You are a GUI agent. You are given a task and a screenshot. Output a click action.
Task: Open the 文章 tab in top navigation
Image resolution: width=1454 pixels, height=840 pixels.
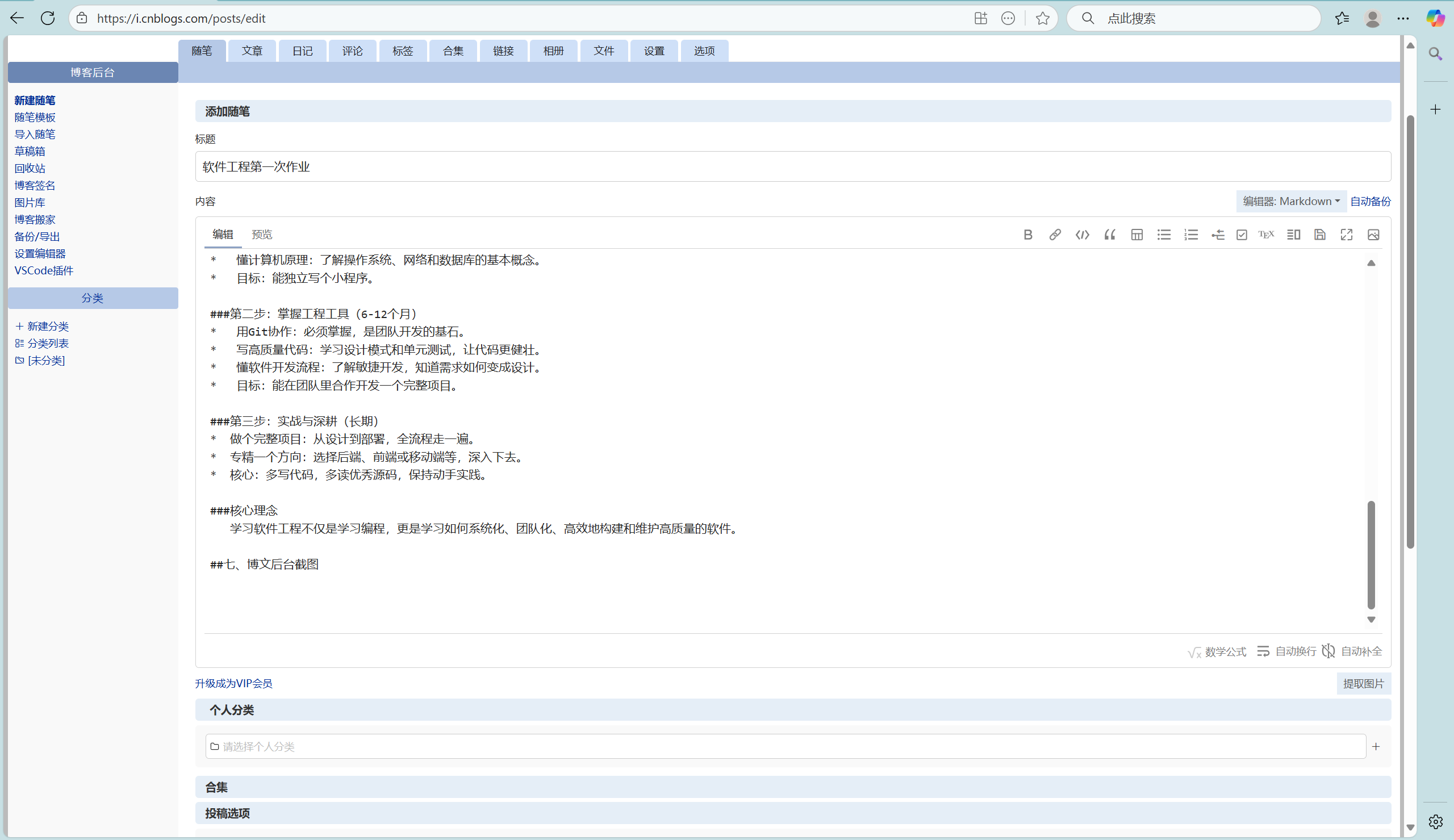(x=252, y=51)
